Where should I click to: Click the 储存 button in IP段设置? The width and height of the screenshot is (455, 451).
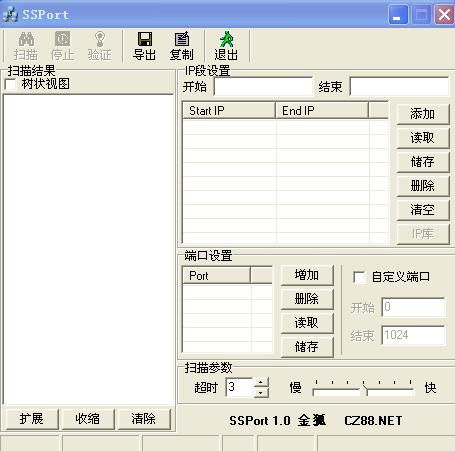coord(423,162)
